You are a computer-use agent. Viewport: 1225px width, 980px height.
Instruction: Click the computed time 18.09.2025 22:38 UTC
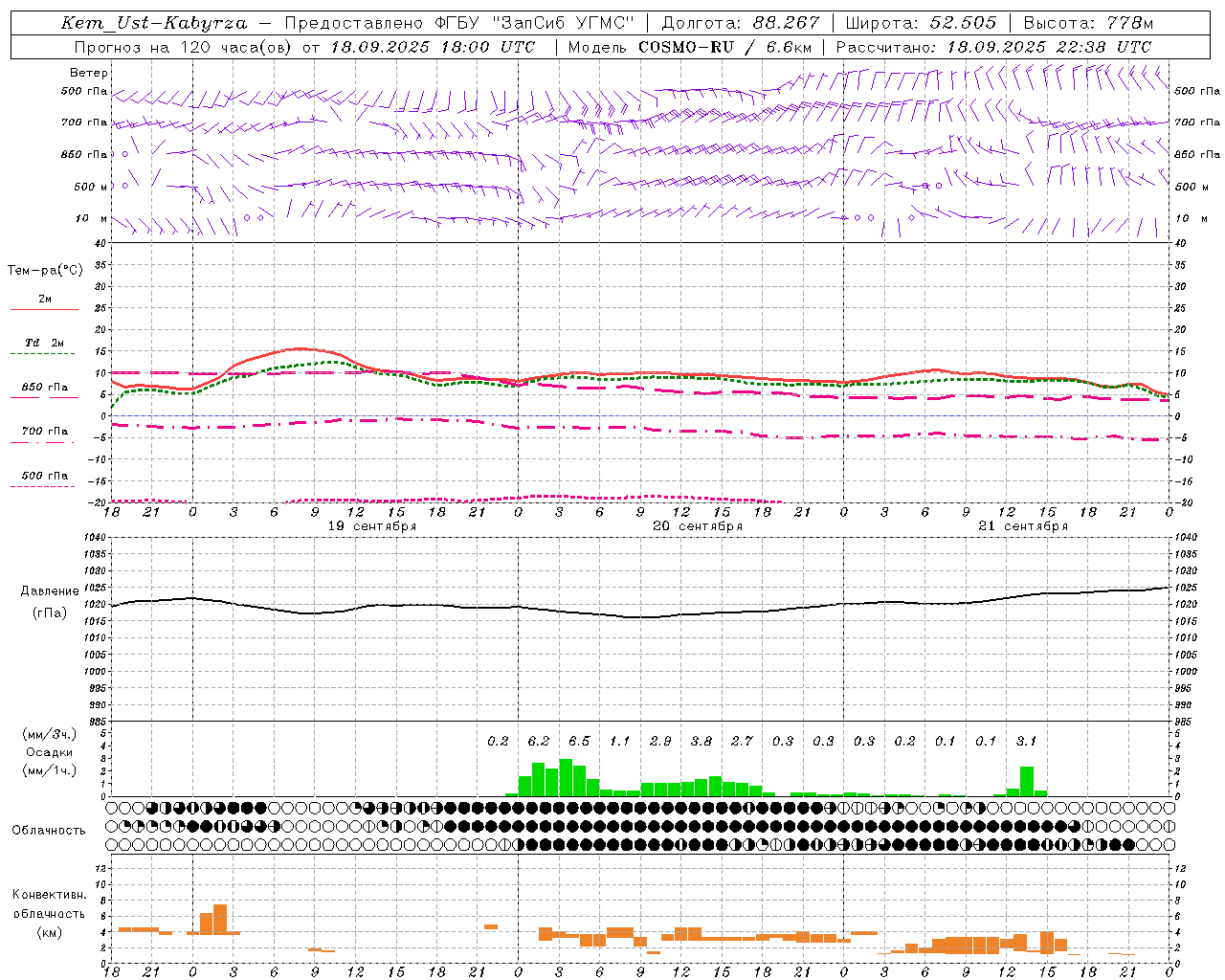click(1049, 47)
